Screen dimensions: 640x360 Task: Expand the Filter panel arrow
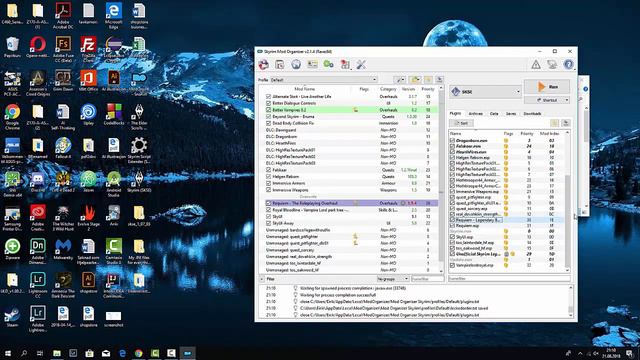click(262, 279)
